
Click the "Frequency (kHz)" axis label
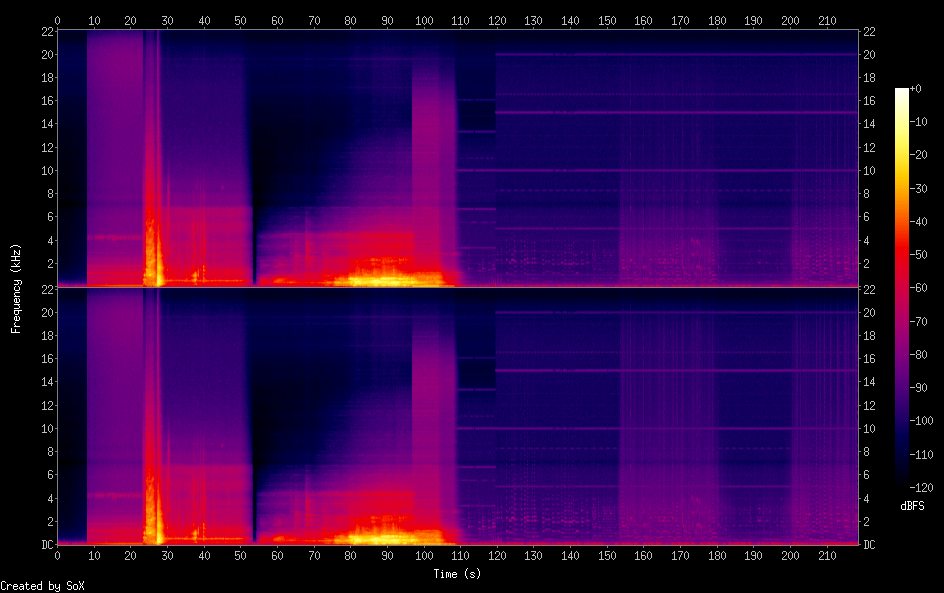[16, 287]
